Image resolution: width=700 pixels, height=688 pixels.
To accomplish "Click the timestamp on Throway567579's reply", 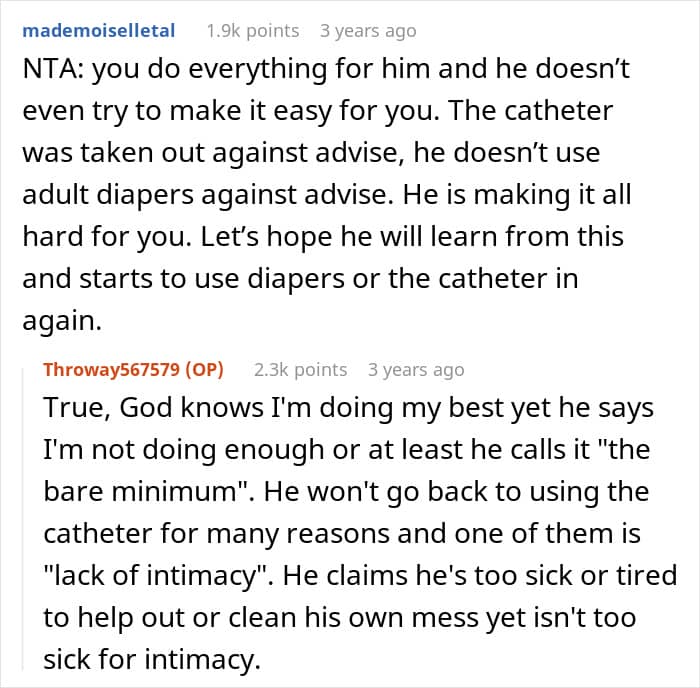I will (416, 369).
